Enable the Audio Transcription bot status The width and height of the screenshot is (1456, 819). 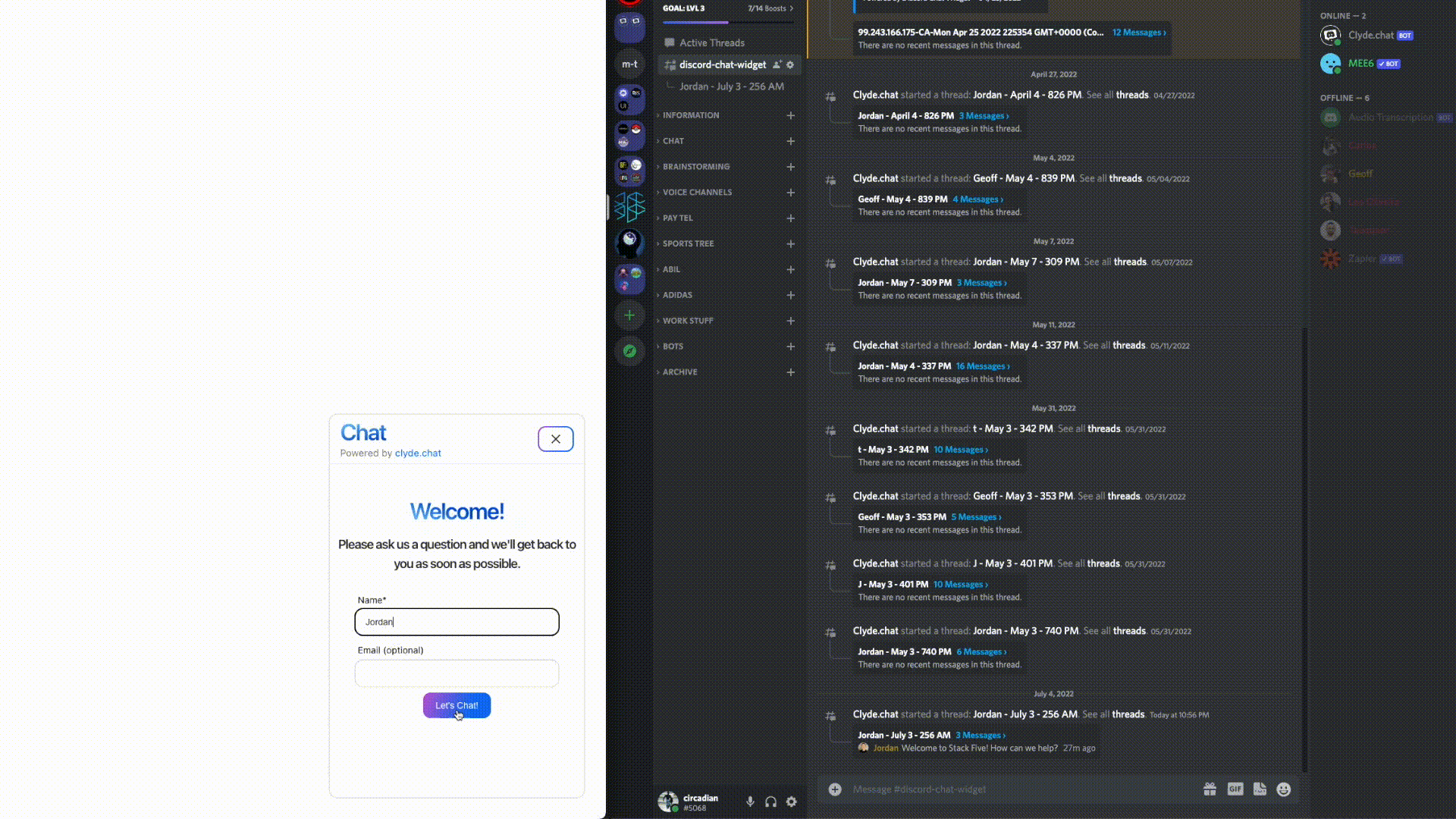point(1390,117)
